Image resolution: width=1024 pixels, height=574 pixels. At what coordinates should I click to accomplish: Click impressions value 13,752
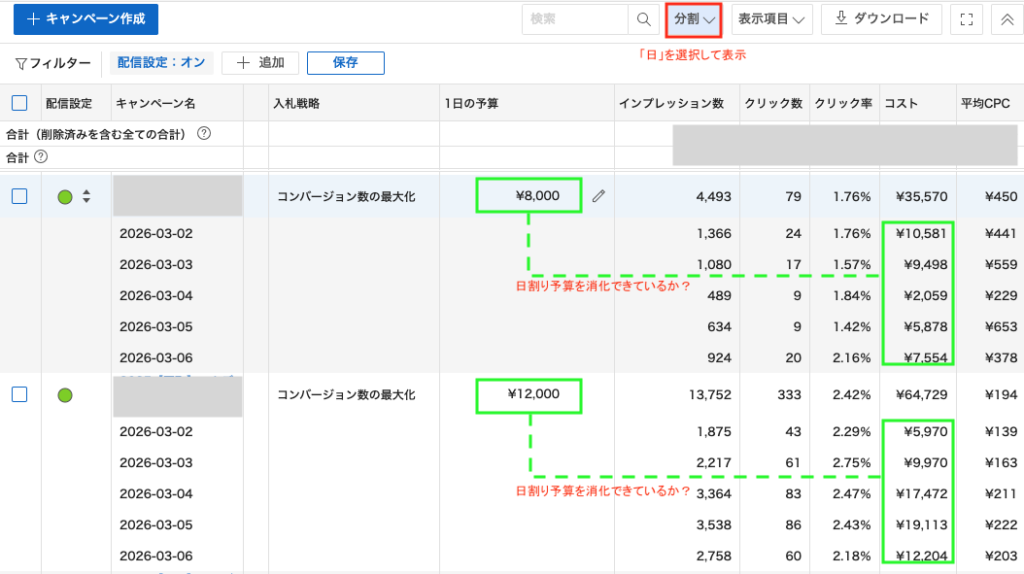[x=710, y=394]
